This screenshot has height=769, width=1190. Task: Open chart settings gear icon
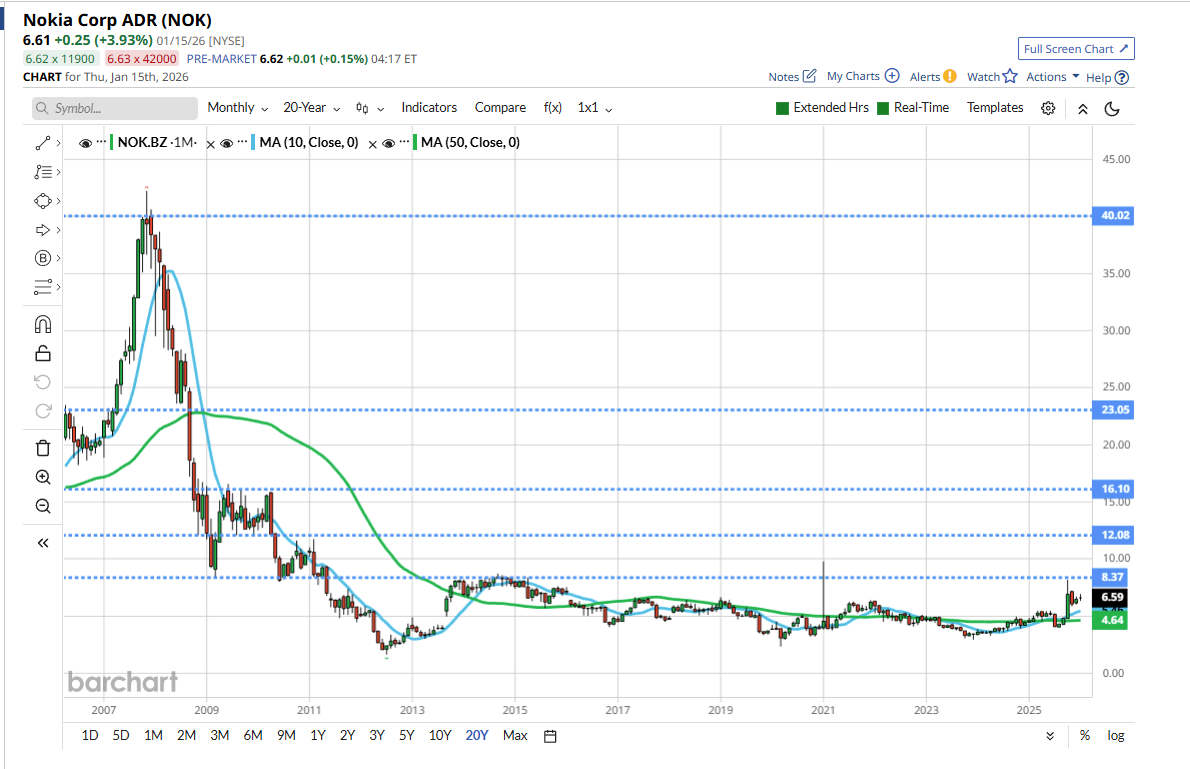[x=1048, y=108]
